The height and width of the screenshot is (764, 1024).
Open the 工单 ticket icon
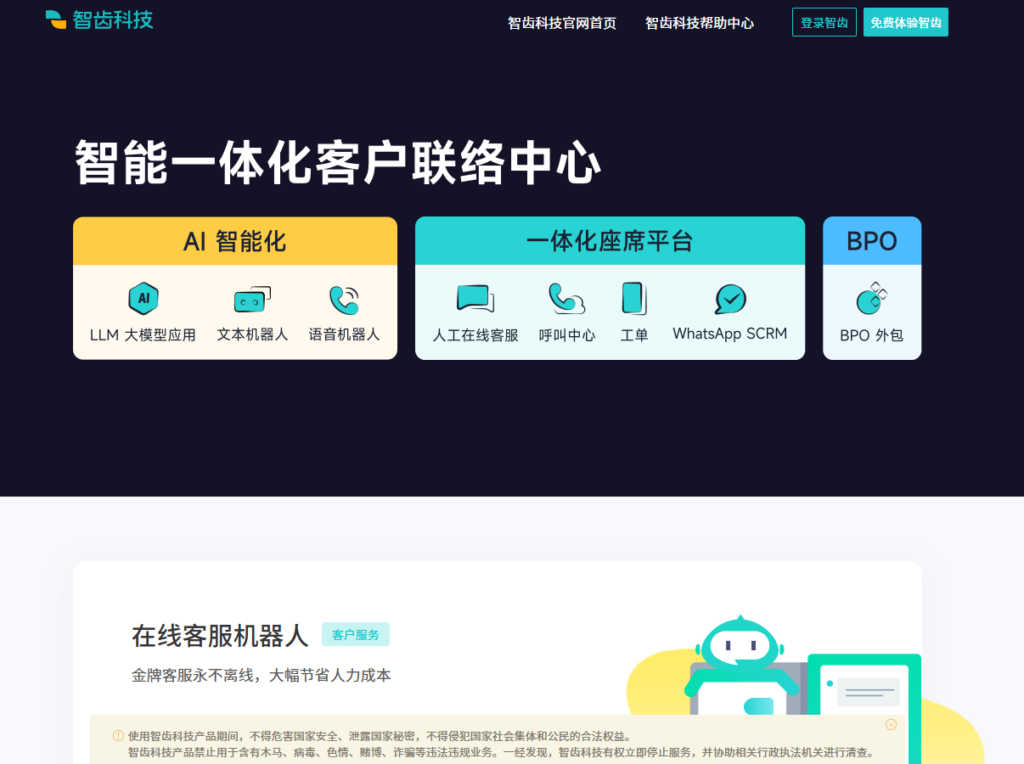coord(634,298)
